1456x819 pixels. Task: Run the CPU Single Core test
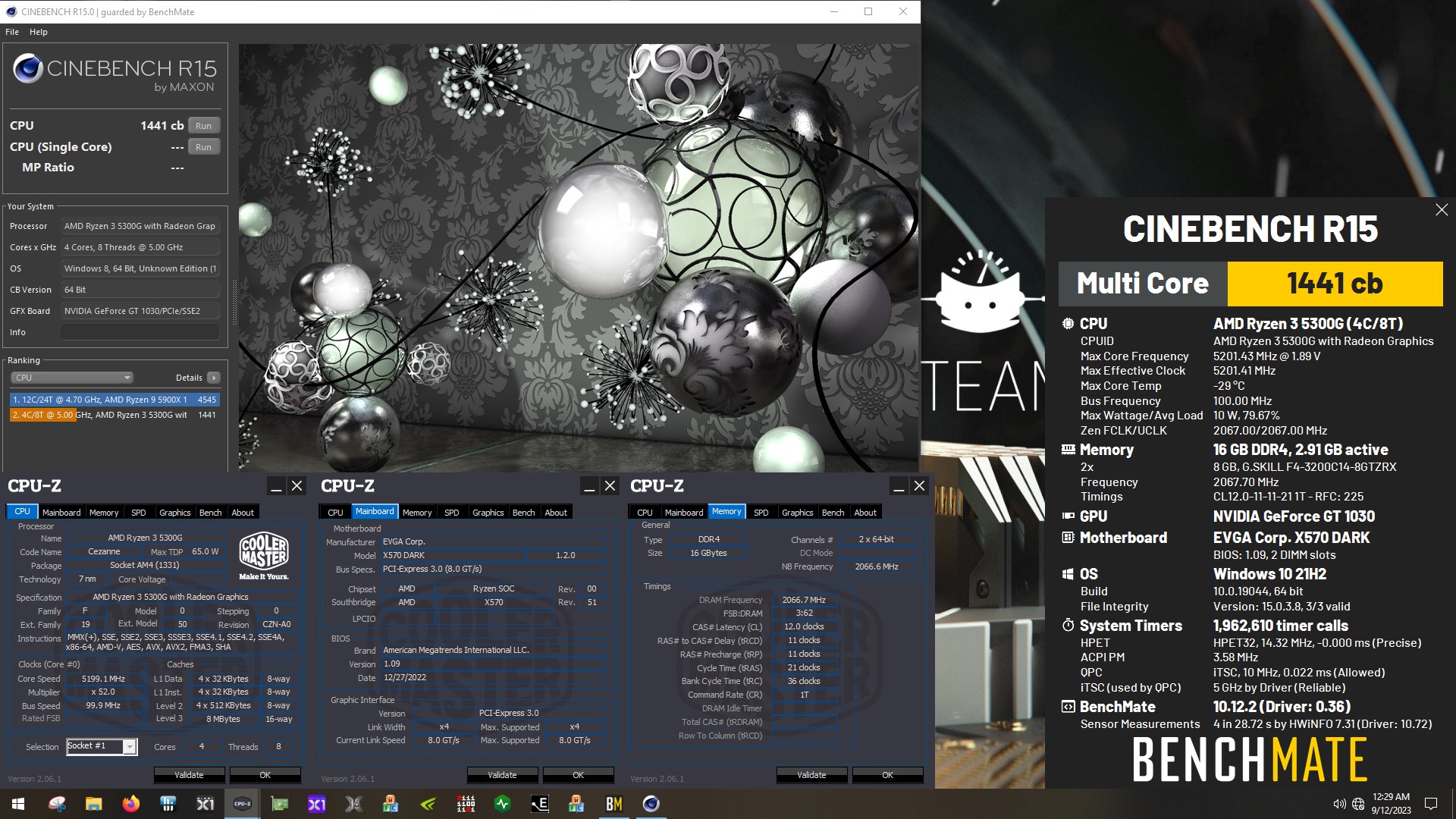tap(203, 147)
